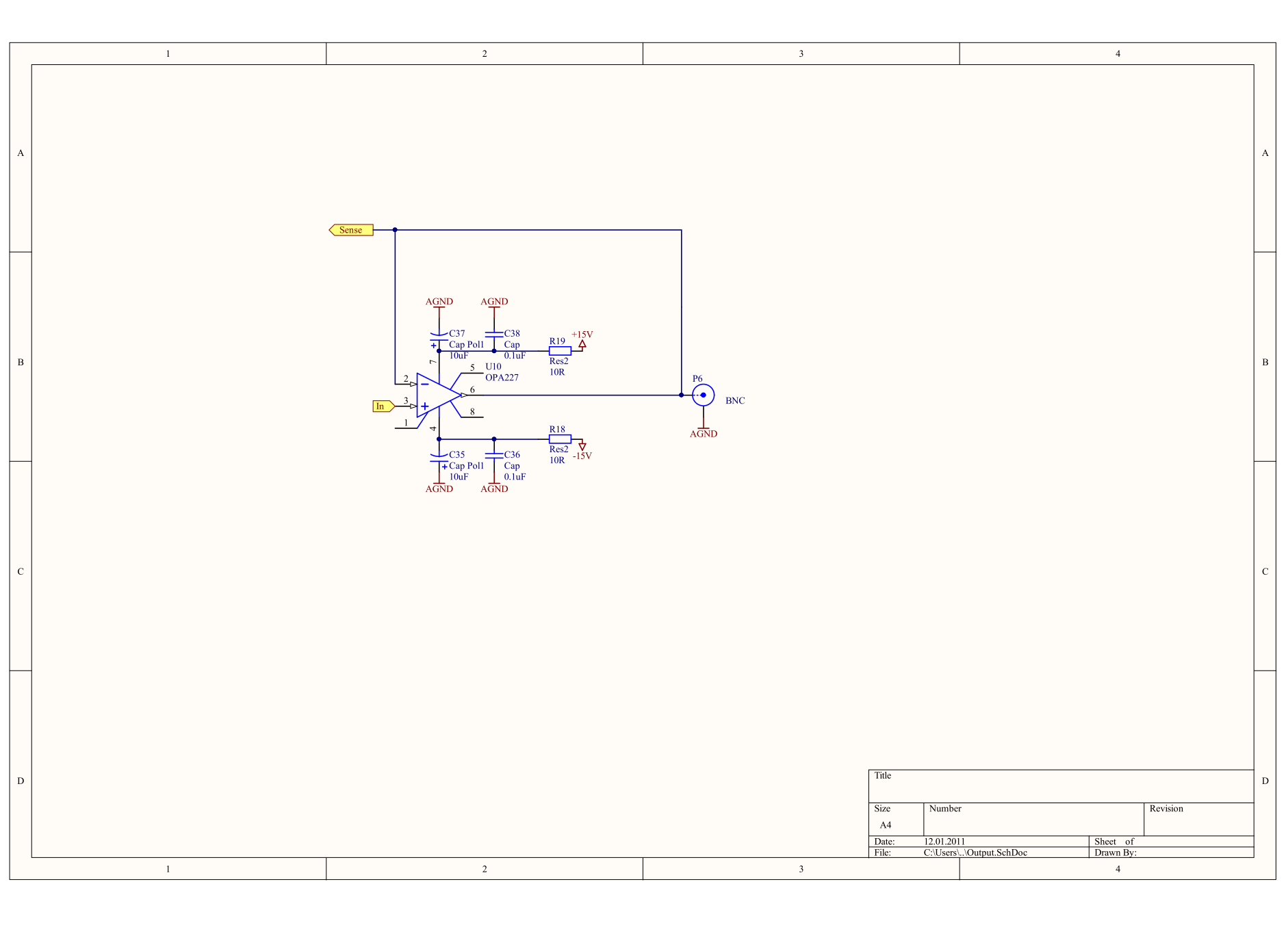Click the C38 capacitor symbol
Image resolution: width=1288 pixels, height=925 pixels.
(x=494, y=335)
